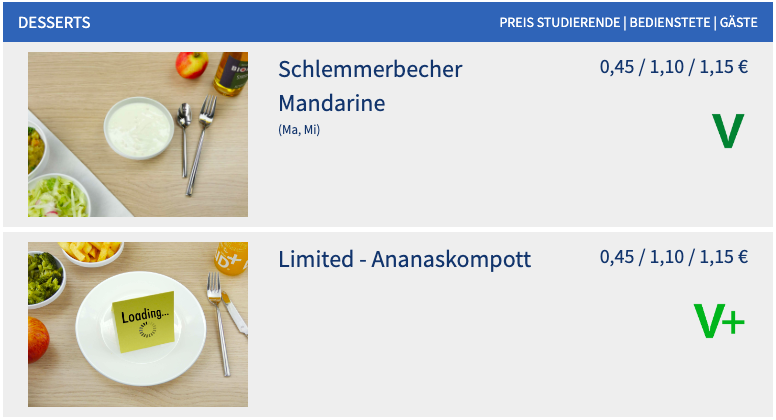This screenshot has width=776, height=420.
Task: Show allergen info (Ma, Mi) note
Action: click(299, 130)
